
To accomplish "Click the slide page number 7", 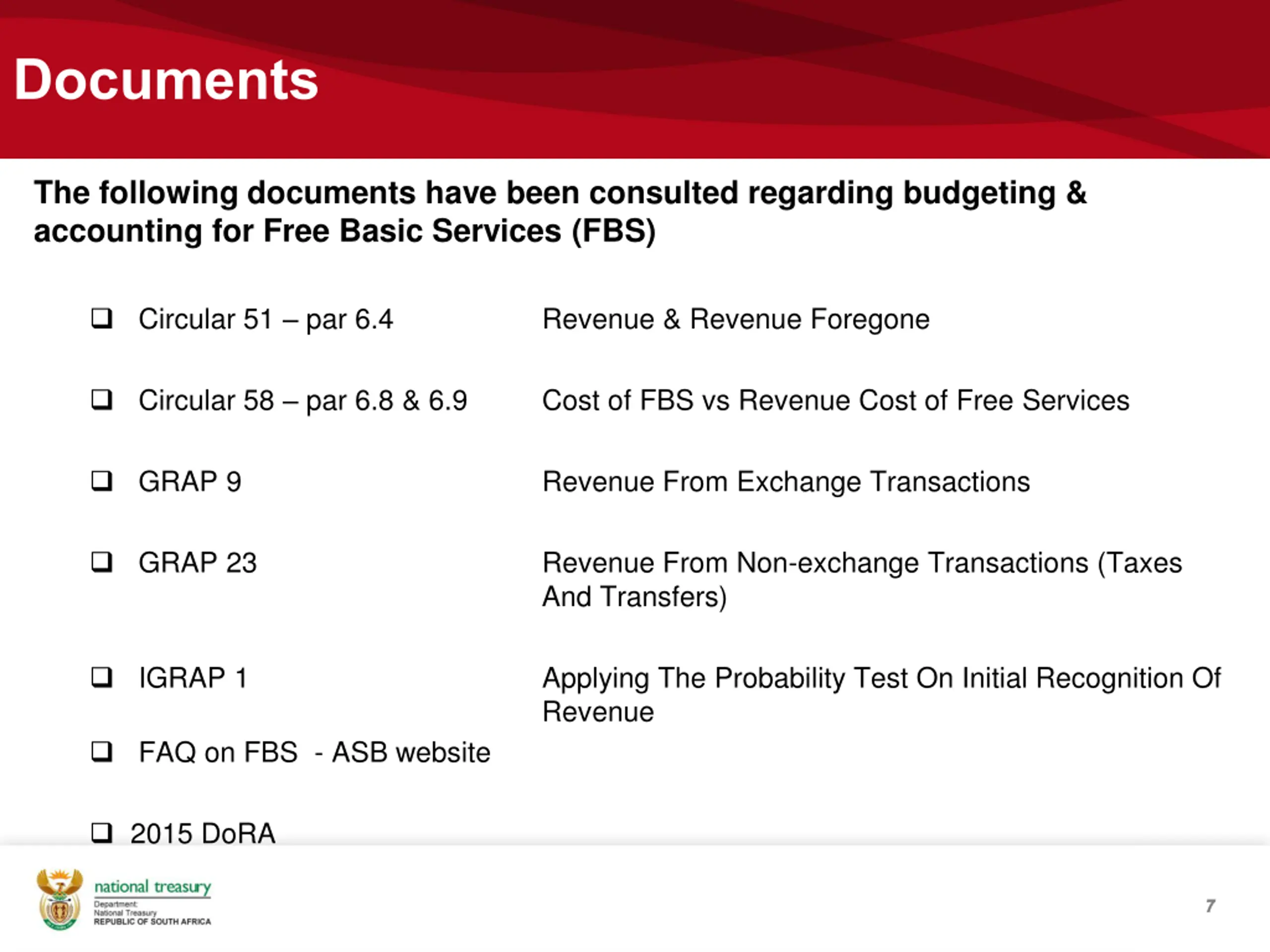I will [1209, 906].
